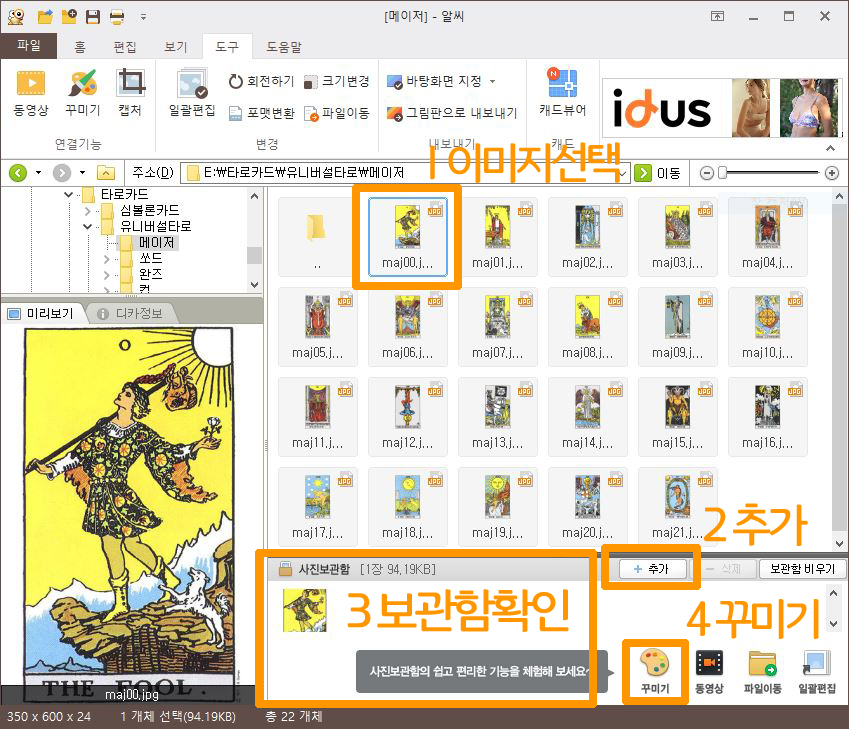Click 동영상 icon in photo bin

tap(709, 671)
